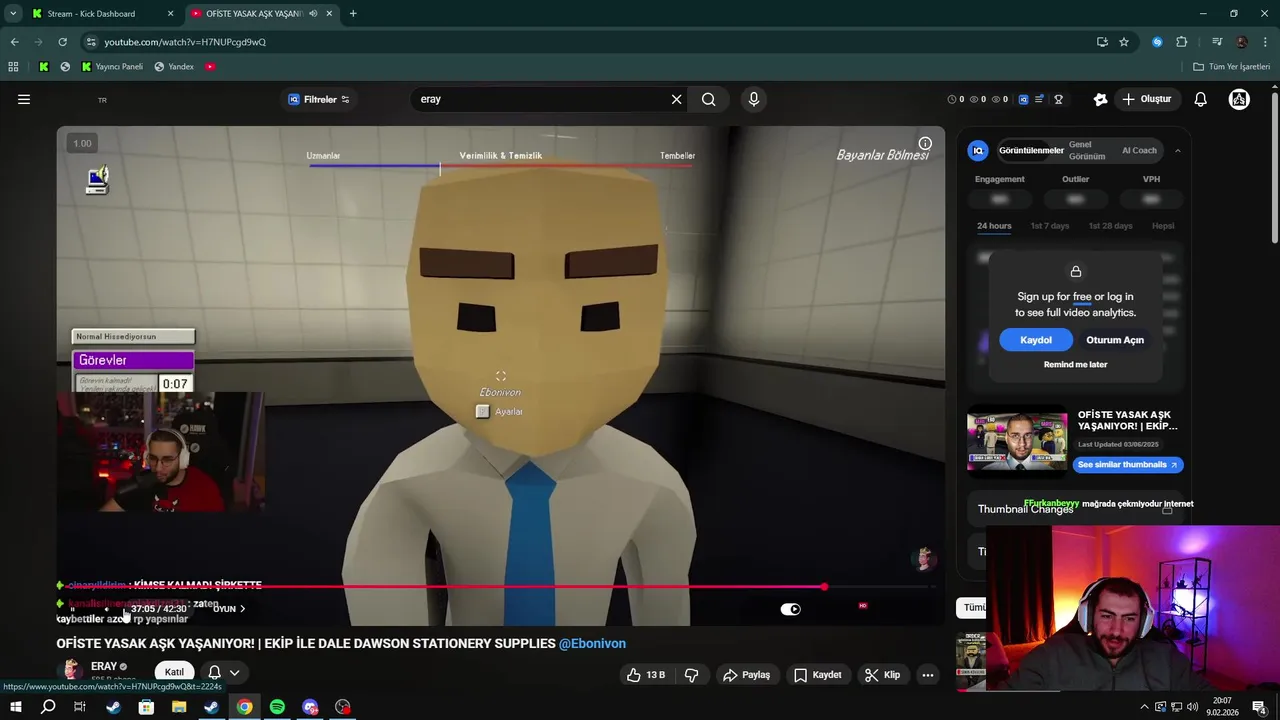The image size is (1280, 720).
Task: Open the star-shaped AI icon in header
Action: point(1100,99)
